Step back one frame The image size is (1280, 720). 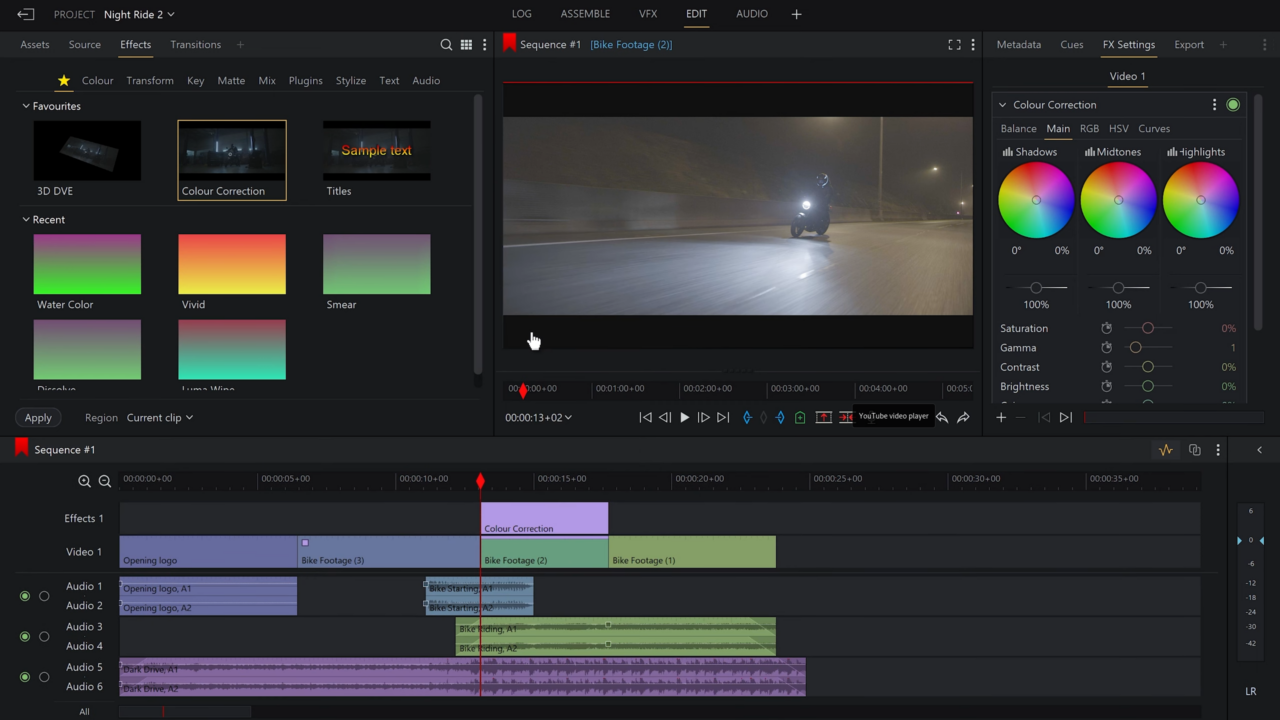664,418
